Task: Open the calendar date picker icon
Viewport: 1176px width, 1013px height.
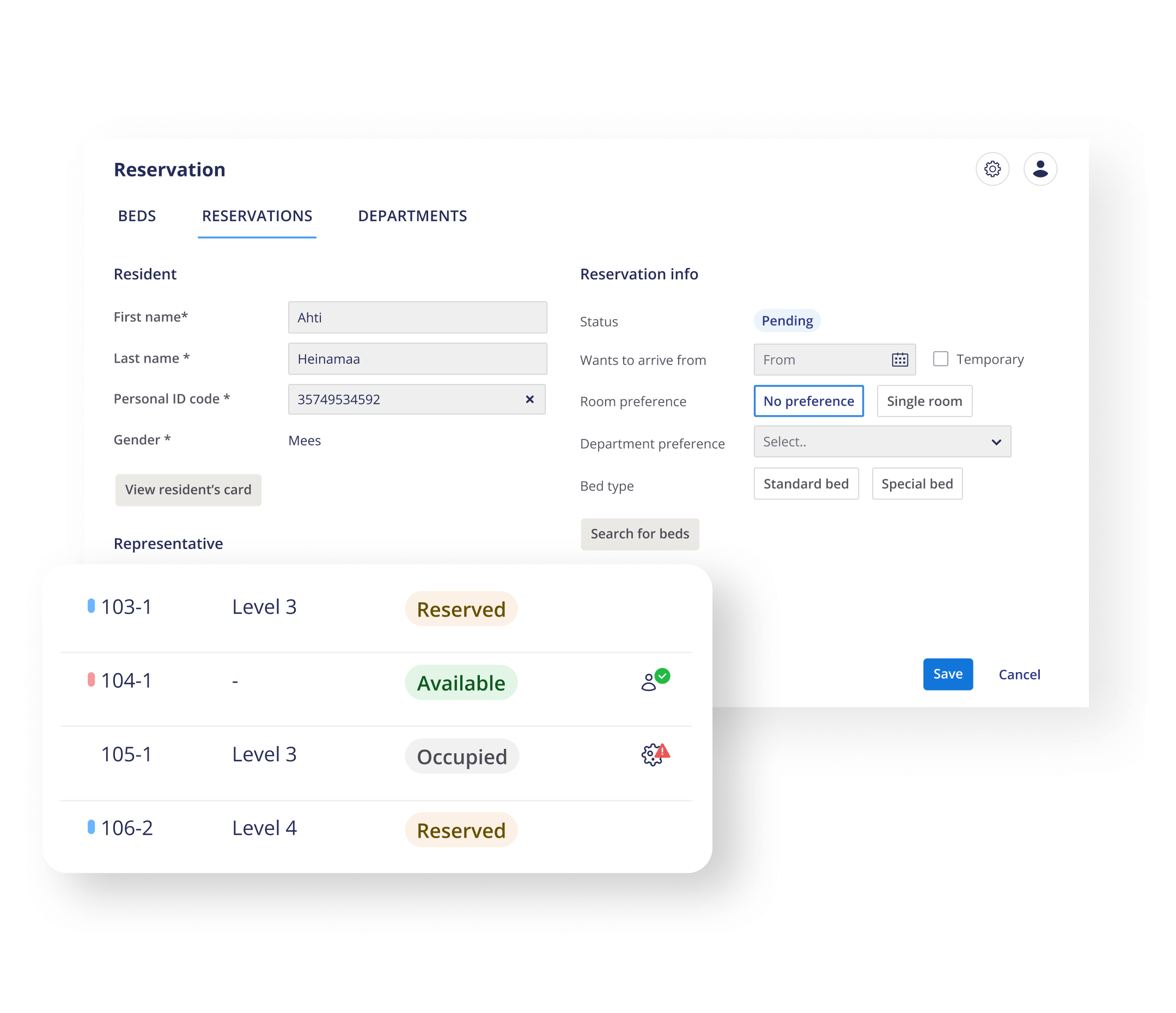Action: point(899,359)
